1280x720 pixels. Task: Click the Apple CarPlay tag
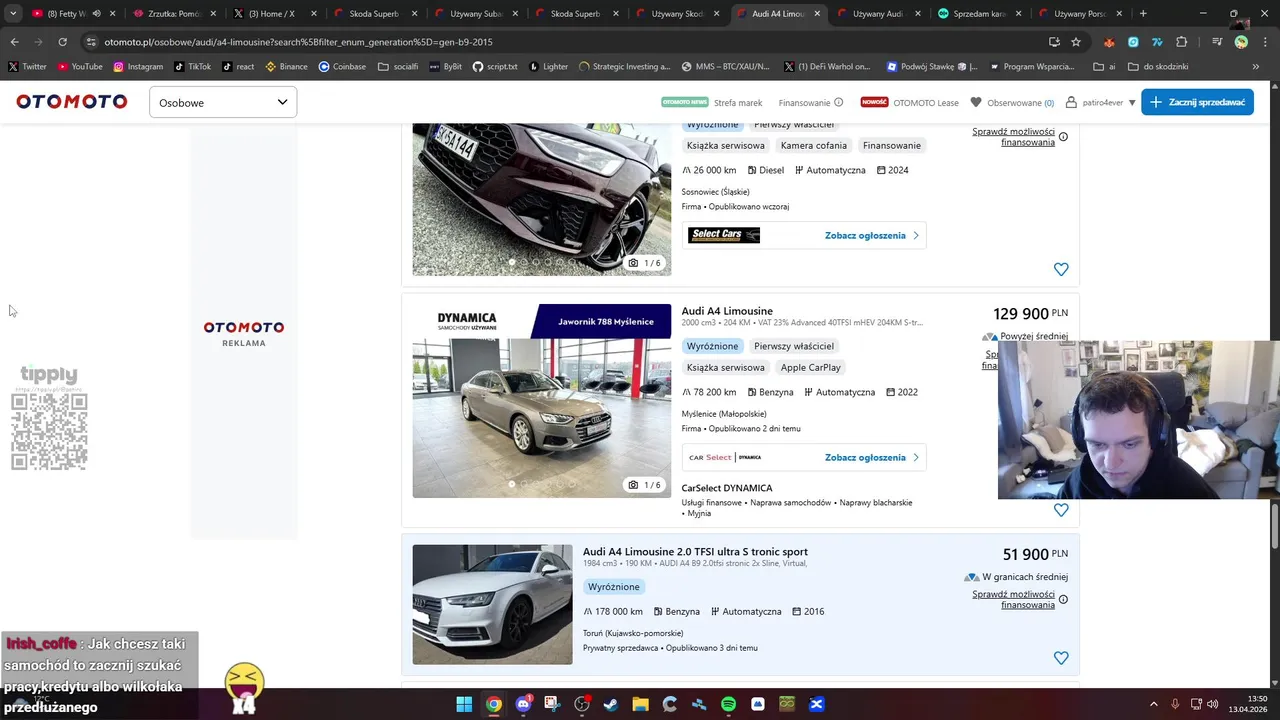coord(810,368)
